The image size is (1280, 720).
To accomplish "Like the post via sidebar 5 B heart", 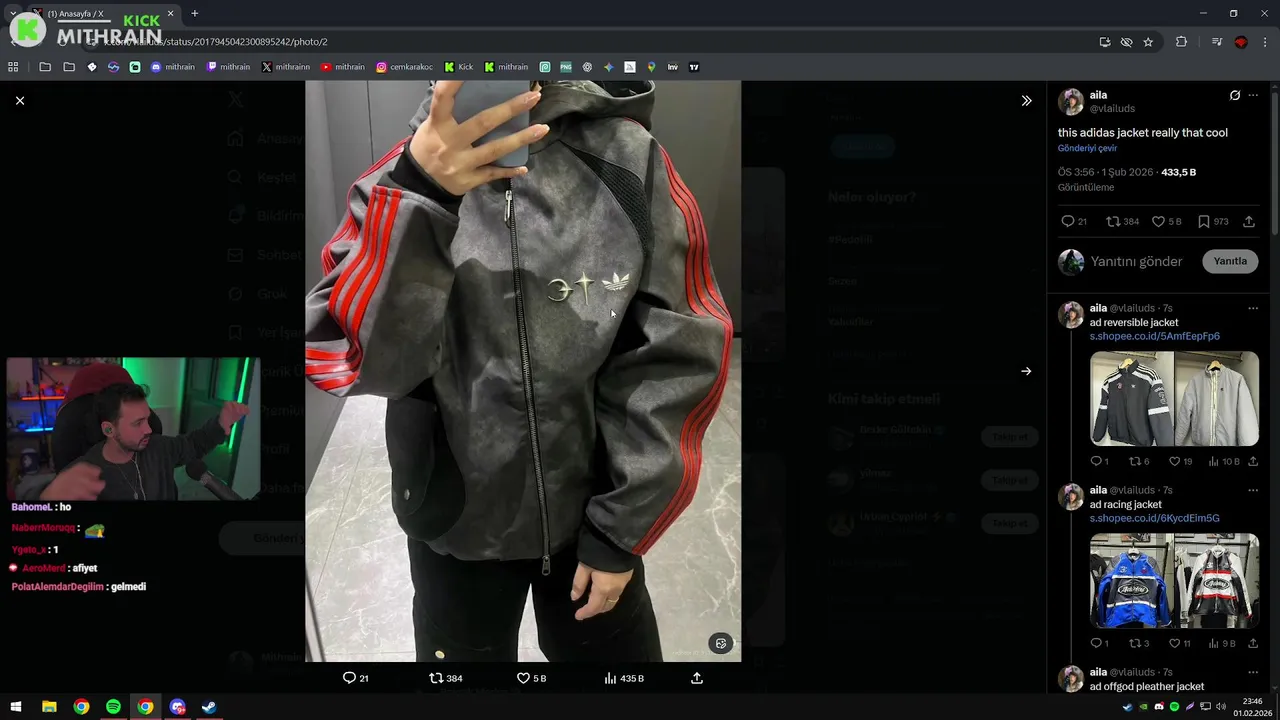I will click(1158, 221).
